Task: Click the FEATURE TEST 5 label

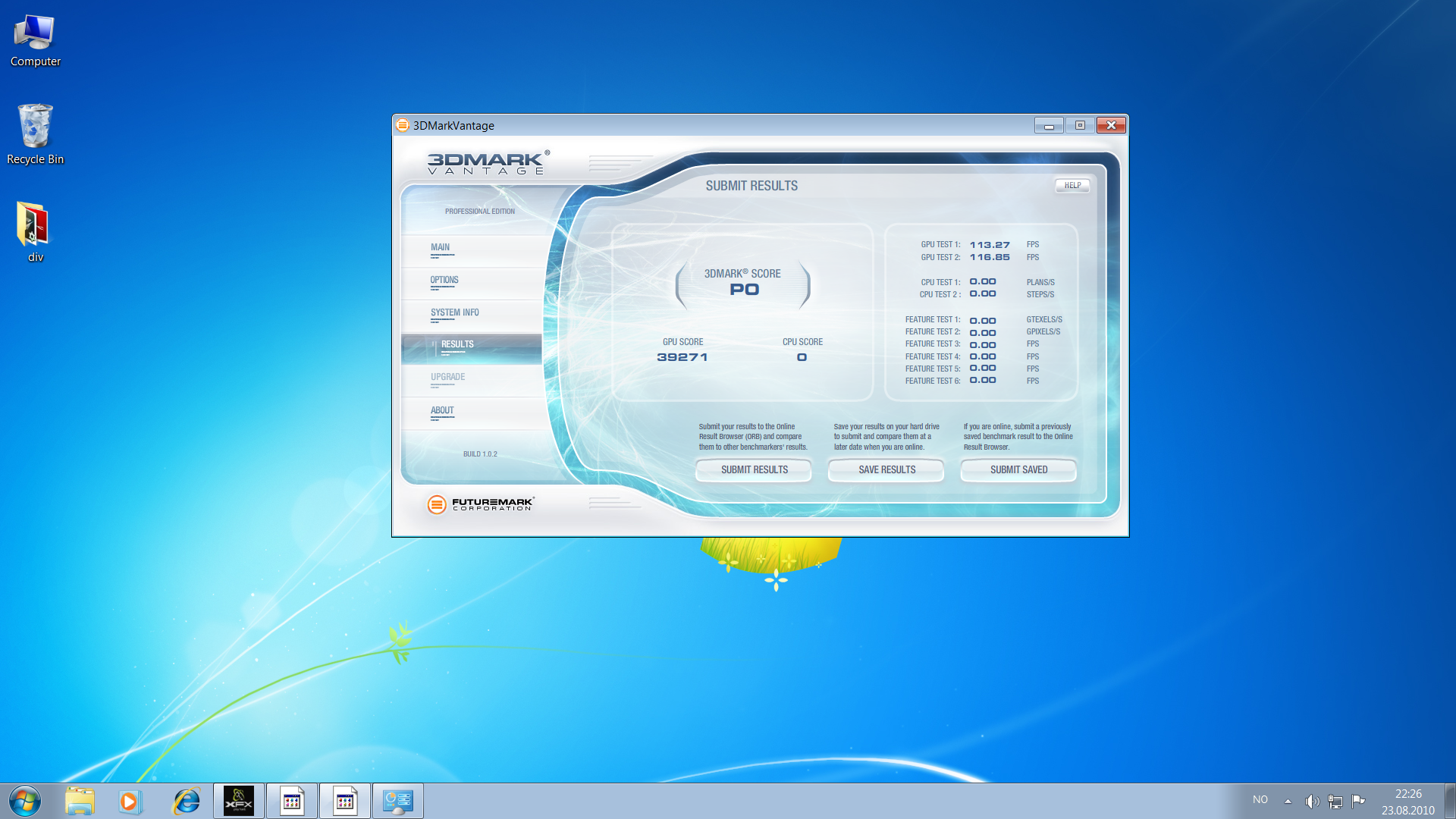Action: pos(933,369)
